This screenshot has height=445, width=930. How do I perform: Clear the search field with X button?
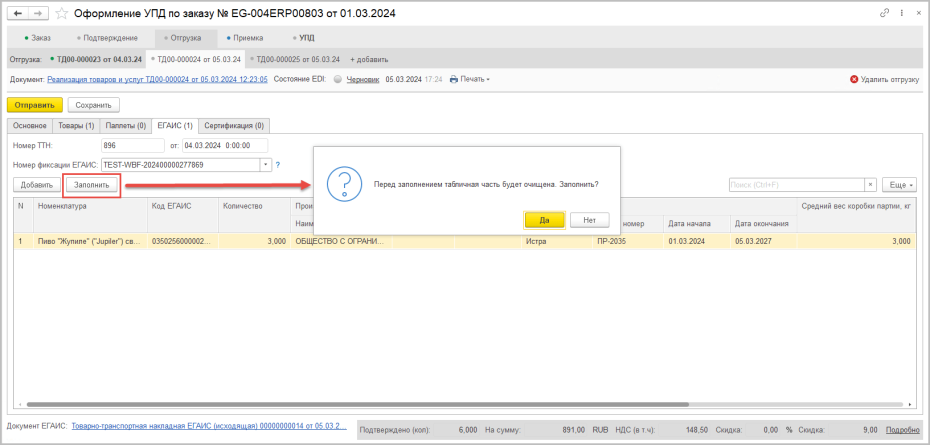coord(870,185)
